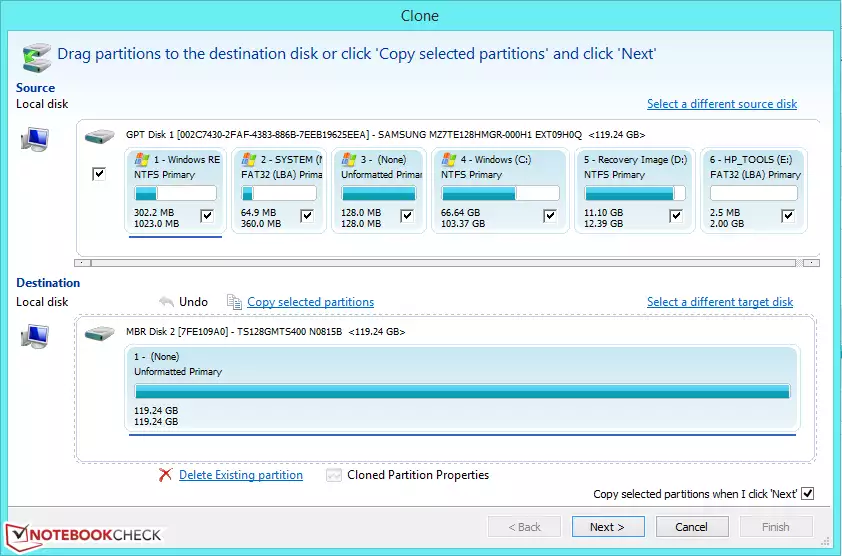
Task: Open 'Select a different target disk' link
Action: [x=720, y=302]
